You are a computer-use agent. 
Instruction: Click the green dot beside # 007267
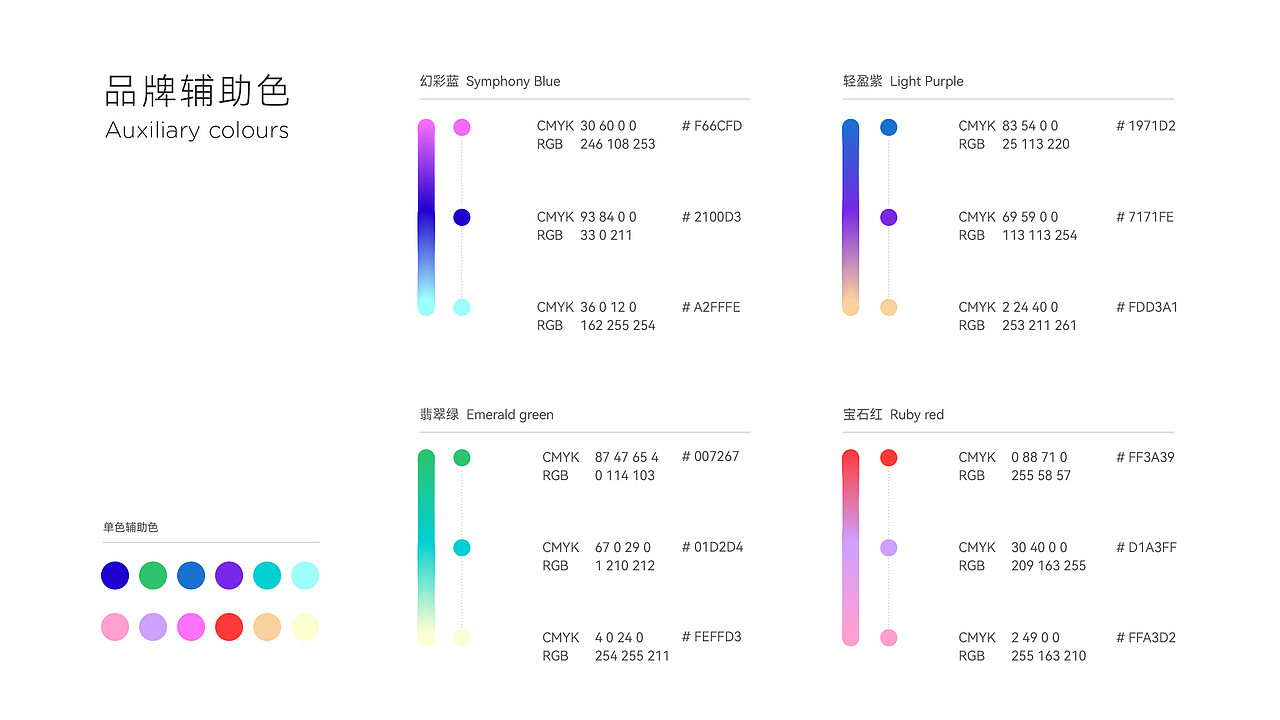pos(461,457)
